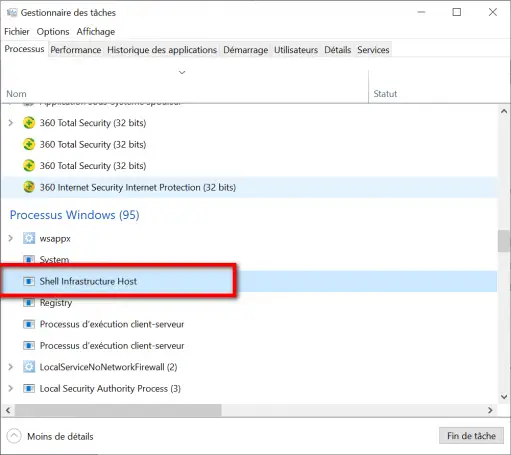The height and width of the screenshot is (455, 511).
Task: Select the Local Security Authority Process (3) name
Action: pos(110,389)
